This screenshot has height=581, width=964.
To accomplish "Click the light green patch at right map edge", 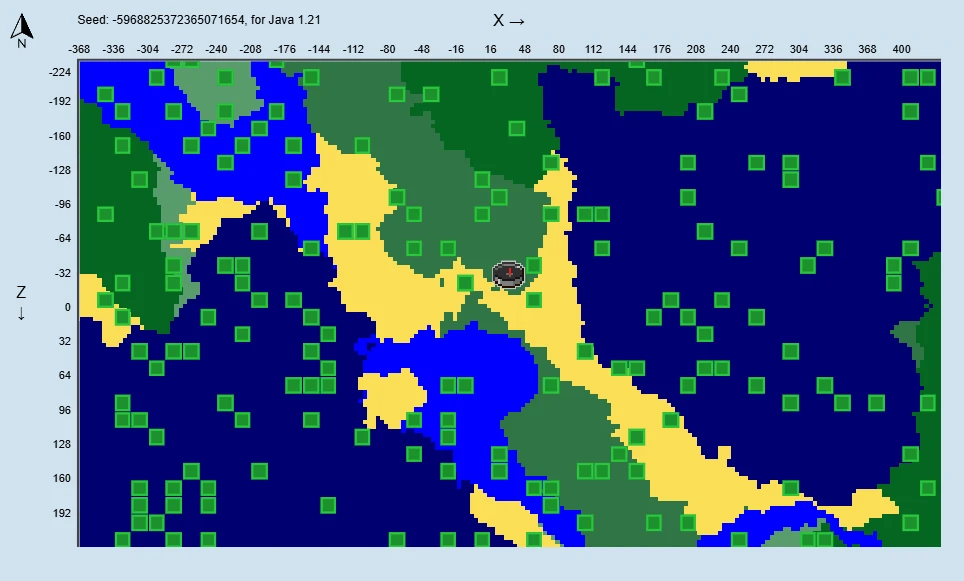I will click(908, 338).
